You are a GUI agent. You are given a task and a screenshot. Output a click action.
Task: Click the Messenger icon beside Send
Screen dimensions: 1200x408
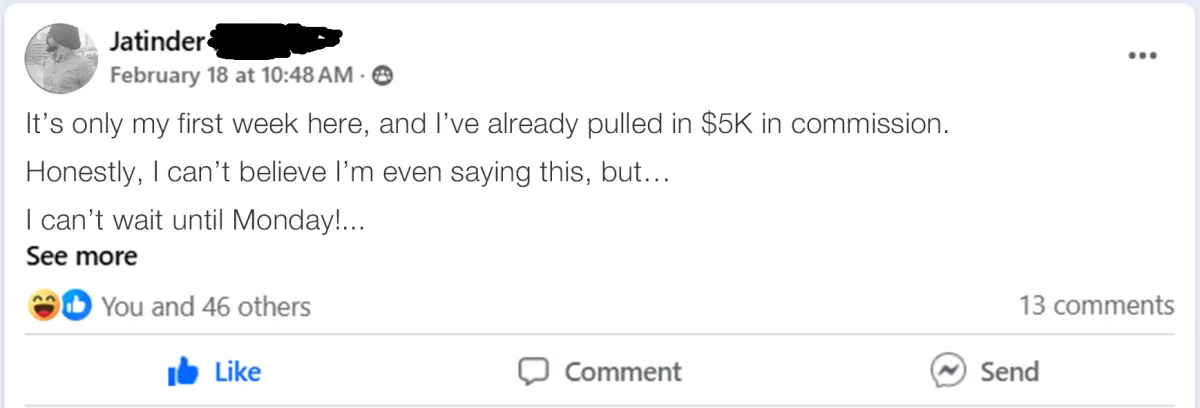coord(946,371)
